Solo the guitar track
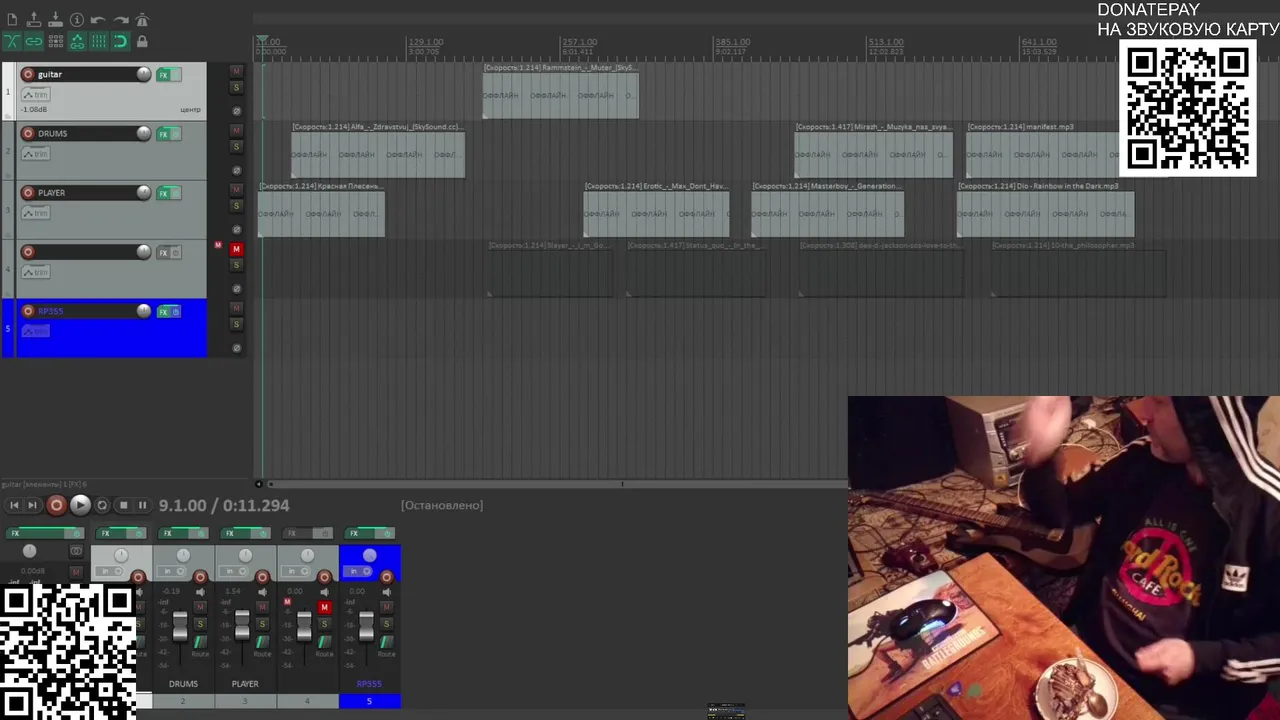The height and width of the screenshot is (720, 1280). (236, 88)
